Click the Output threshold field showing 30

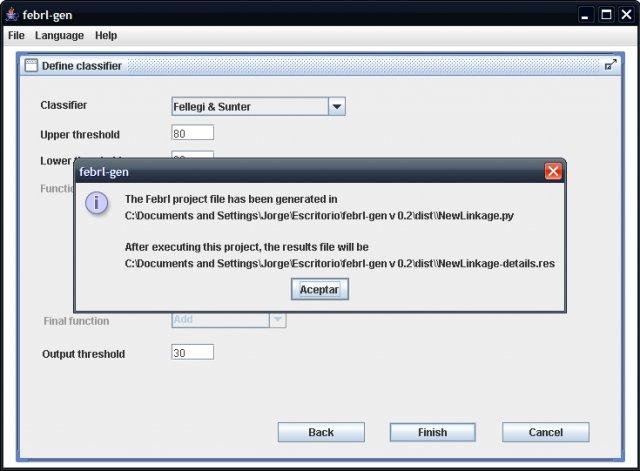point(192,352)
